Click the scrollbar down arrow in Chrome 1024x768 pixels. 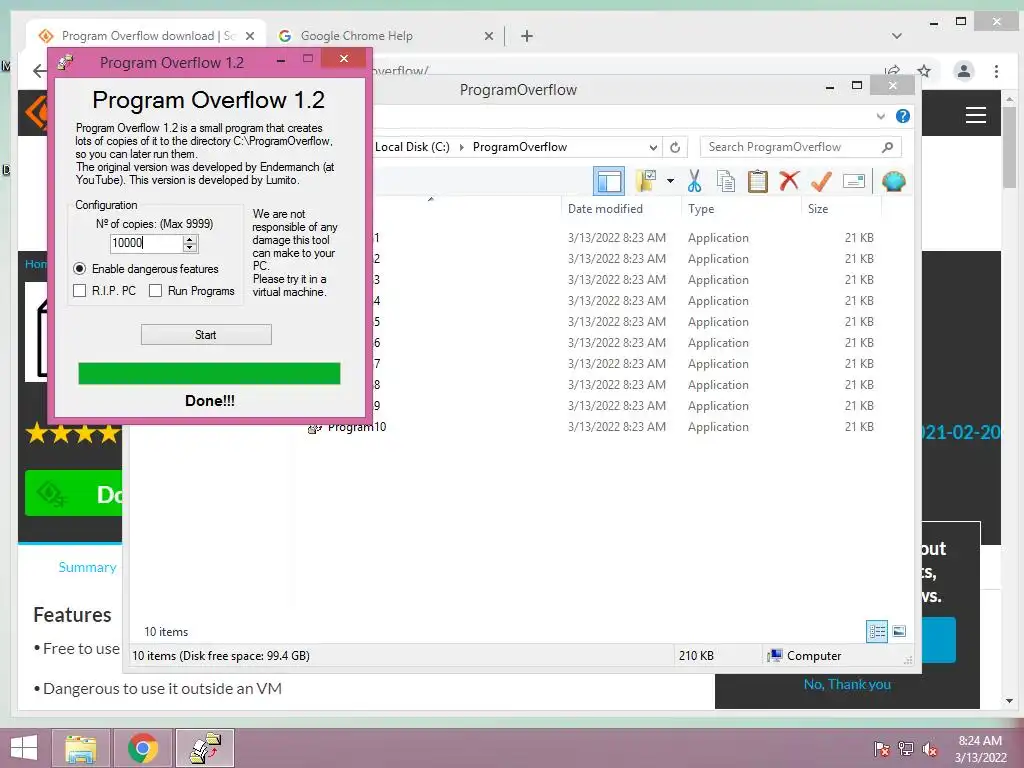click(x=1010, y=701)
